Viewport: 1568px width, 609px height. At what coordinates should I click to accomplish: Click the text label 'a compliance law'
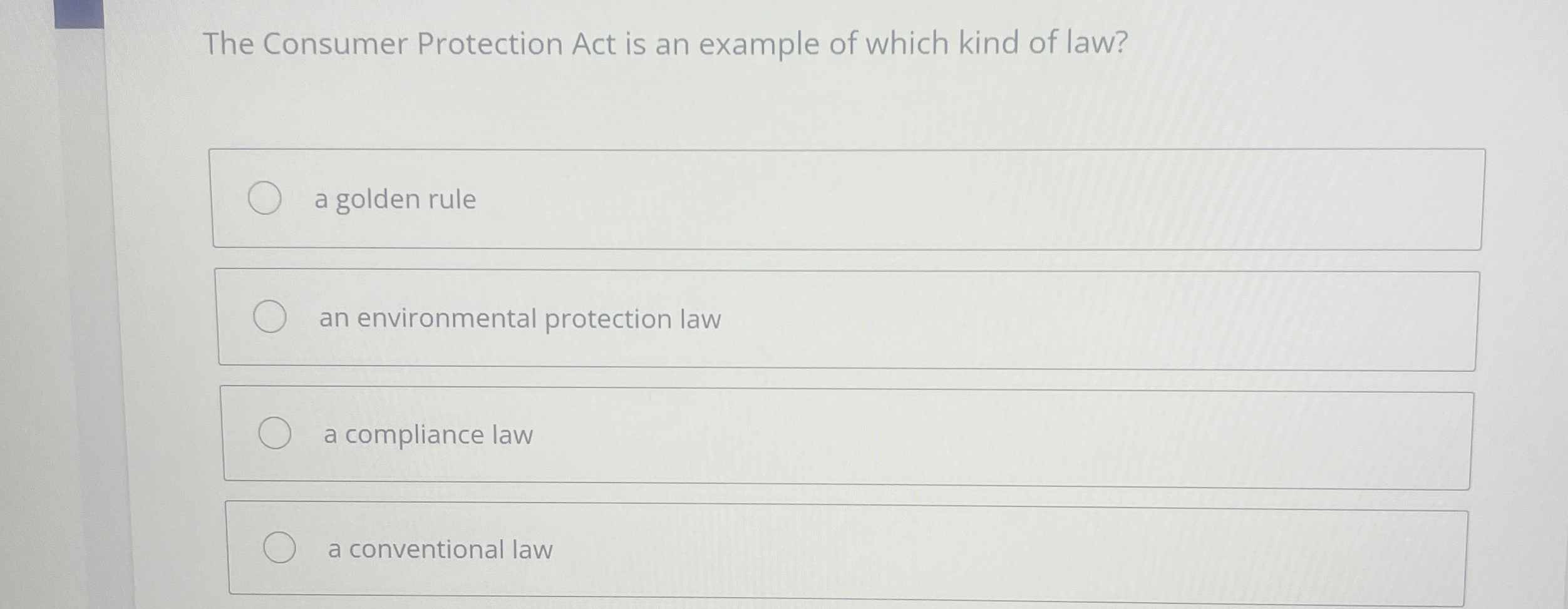coord(427,435)
